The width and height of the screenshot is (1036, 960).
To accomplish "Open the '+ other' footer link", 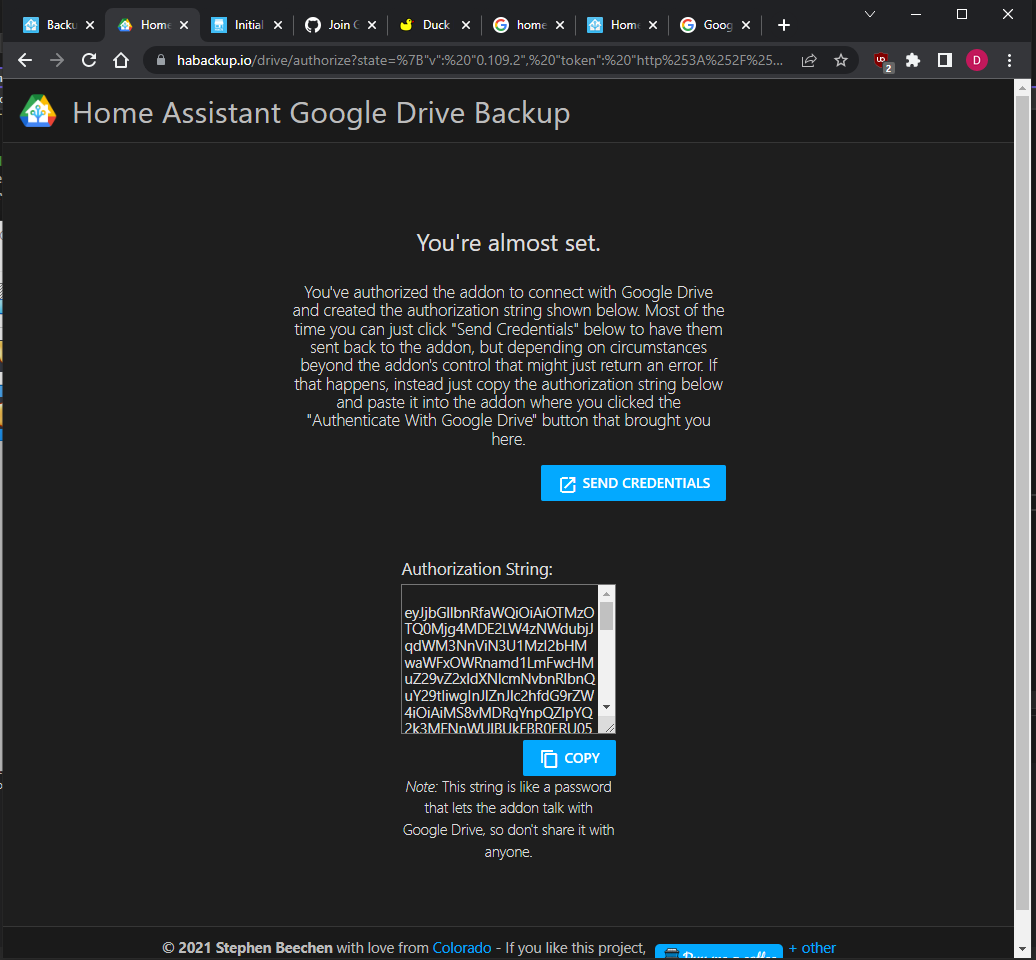I will (812, 947).
